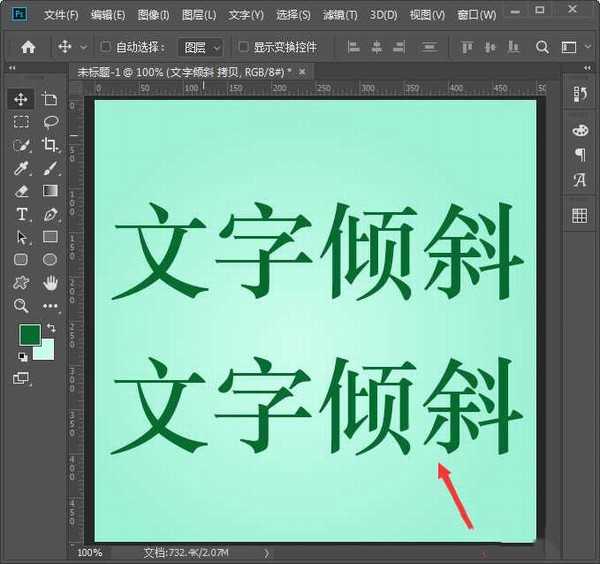Select the Zoom tool in toolbox
Screen dimensions: 600x564
(x=21, y=306)
